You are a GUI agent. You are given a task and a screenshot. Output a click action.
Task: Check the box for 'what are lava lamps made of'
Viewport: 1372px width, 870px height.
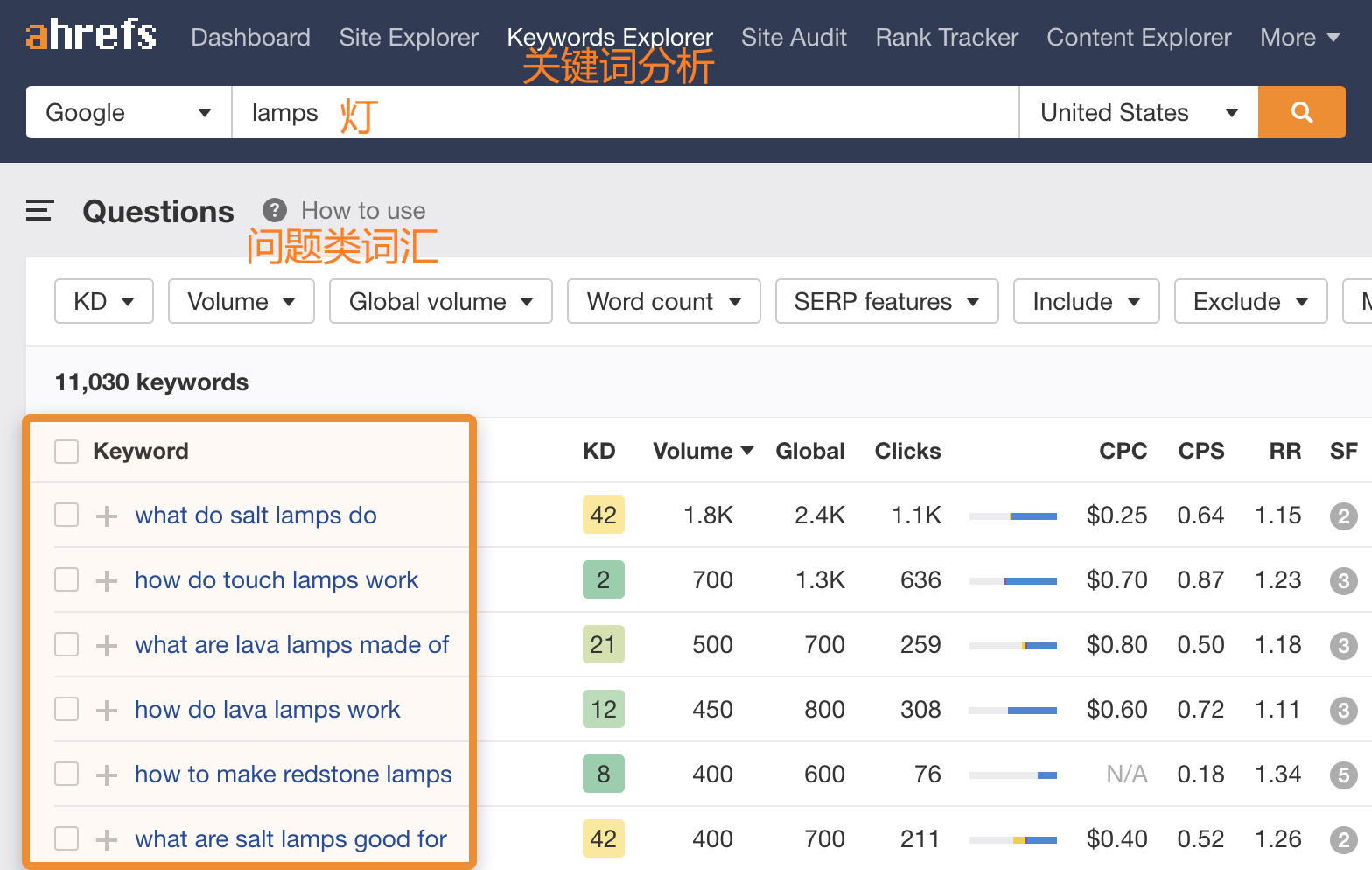pyautogui.click(x=66, y=645)
